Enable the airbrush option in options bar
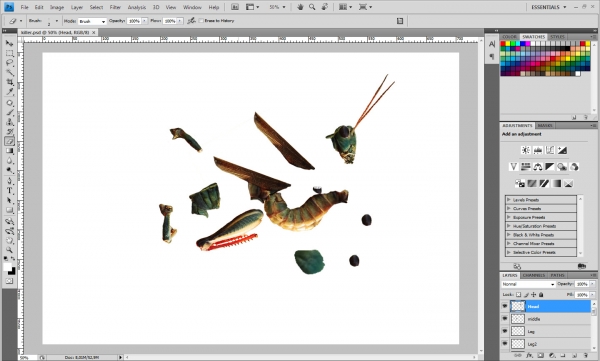This screenshot has width=600, height=361. pos(191,21)
